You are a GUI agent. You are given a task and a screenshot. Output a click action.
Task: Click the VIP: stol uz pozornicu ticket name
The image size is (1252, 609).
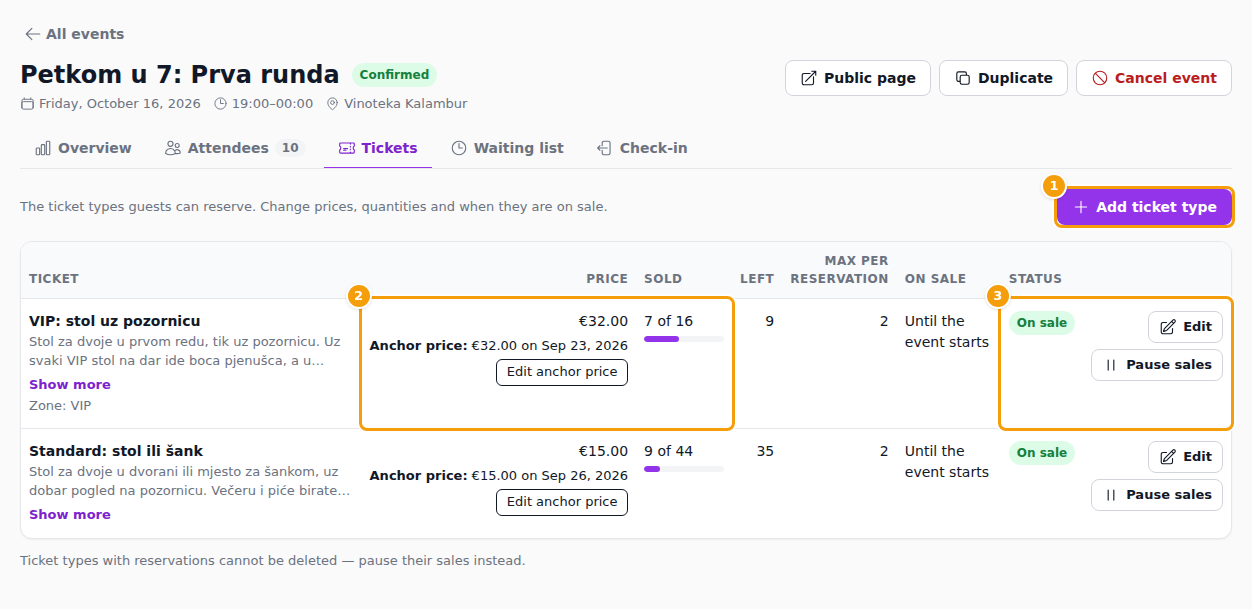[x=115, y=321]
